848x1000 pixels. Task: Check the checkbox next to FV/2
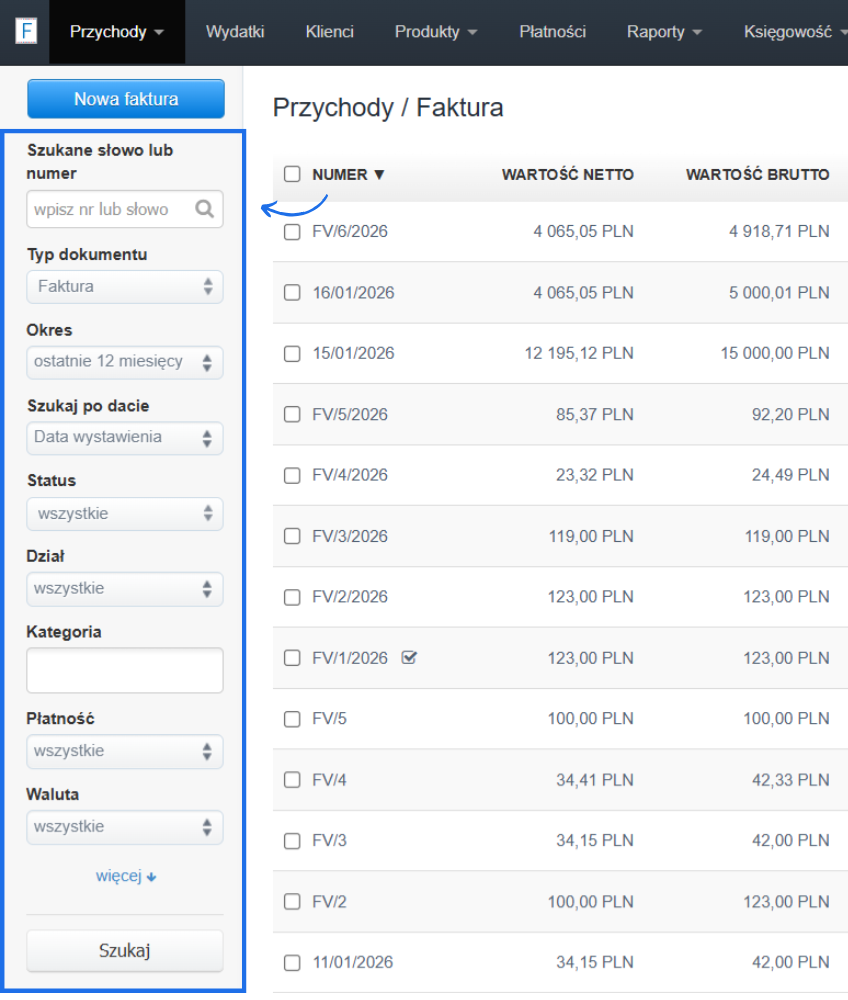pos(291,901)
